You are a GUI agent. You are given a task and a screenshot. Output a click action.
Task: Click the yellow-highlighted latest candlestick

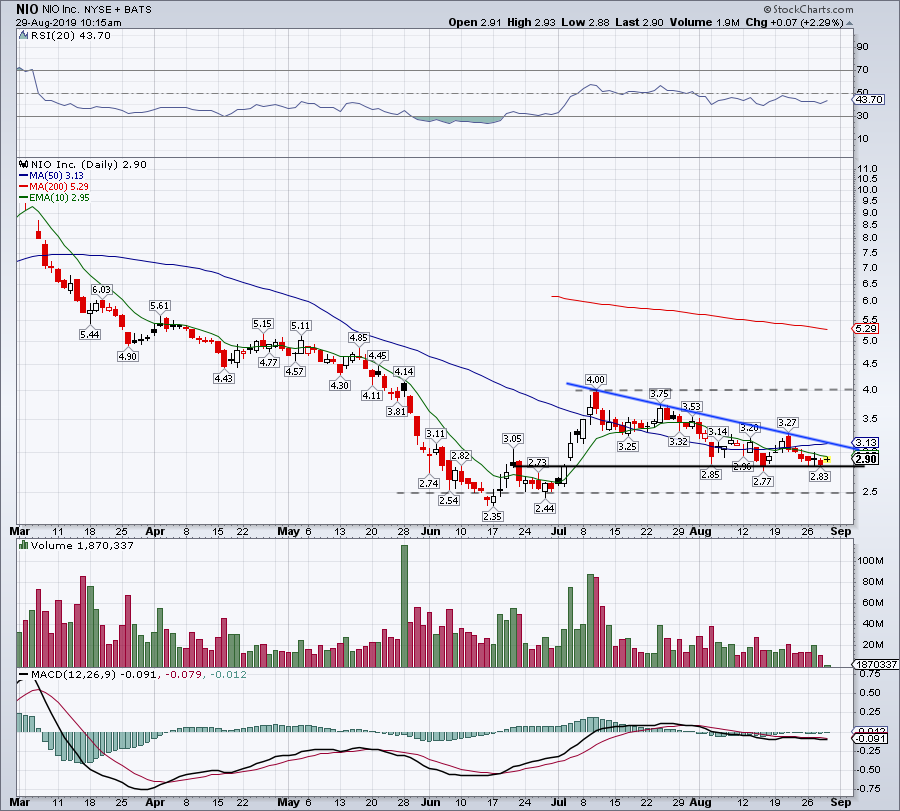pos(827,459)
